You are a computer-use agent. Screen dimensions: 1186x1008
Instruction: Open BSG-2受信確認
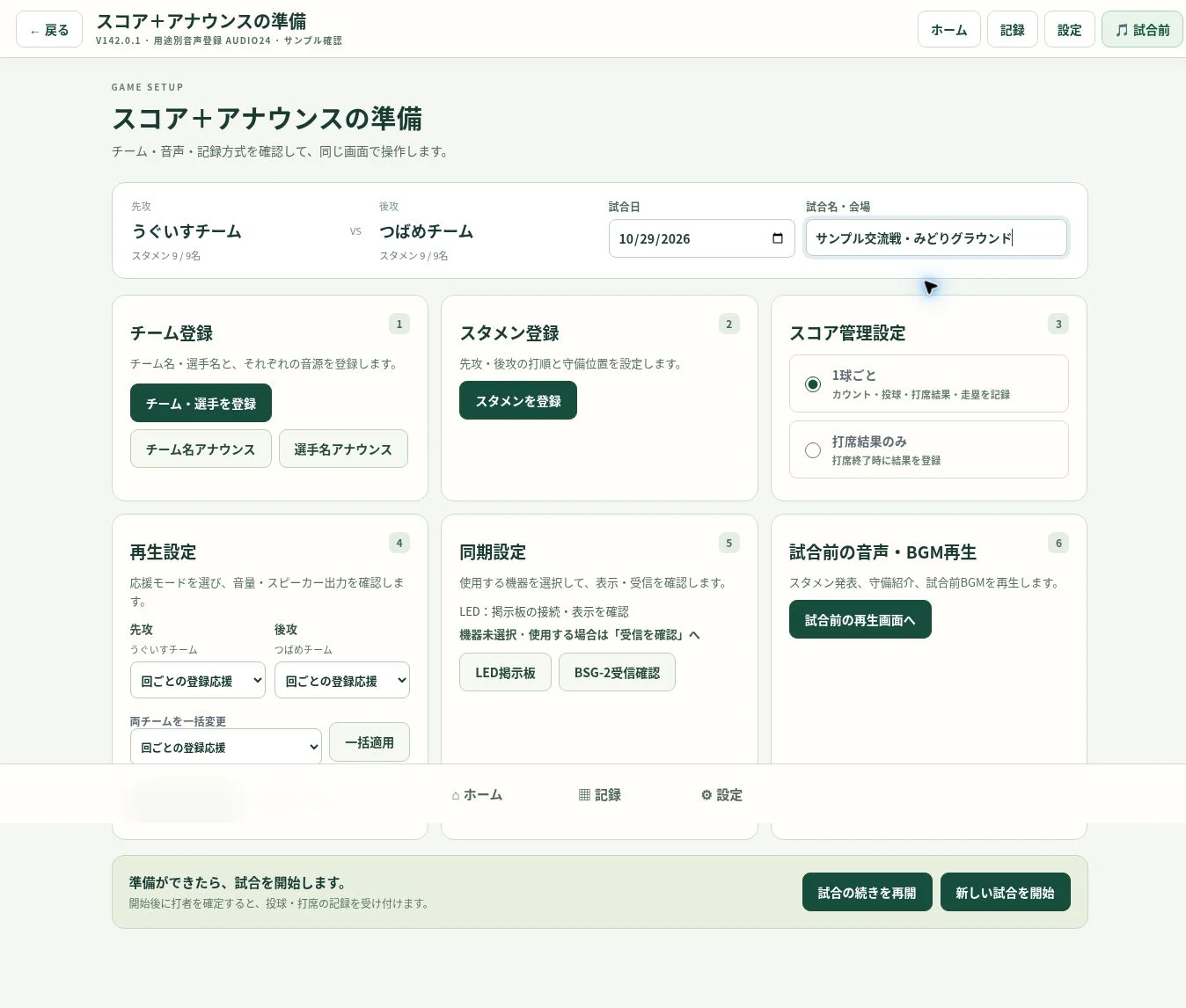(x=617, y=672)
